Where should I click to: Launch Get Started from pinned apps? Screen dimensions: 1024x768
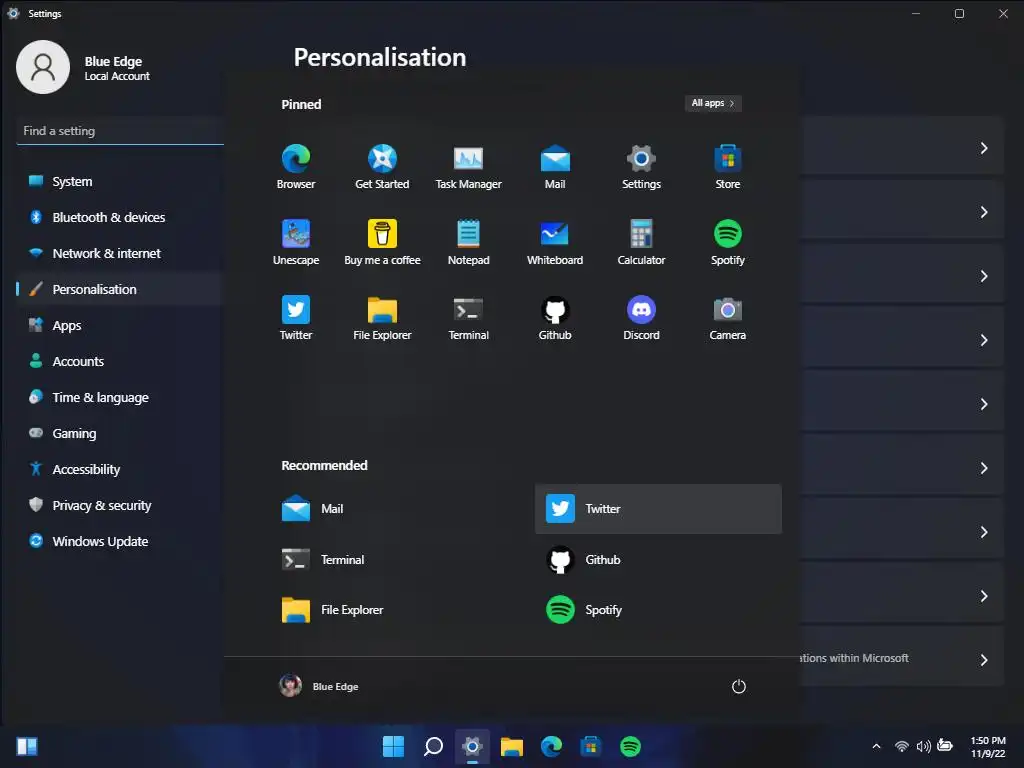382,167
